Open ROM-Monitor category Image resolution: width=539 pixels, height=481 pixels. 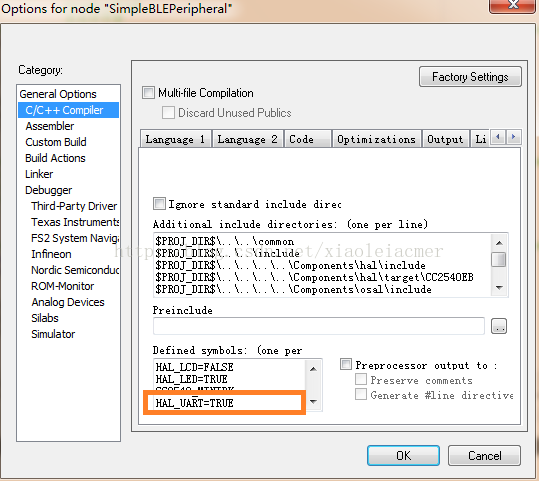pos(62,286)
